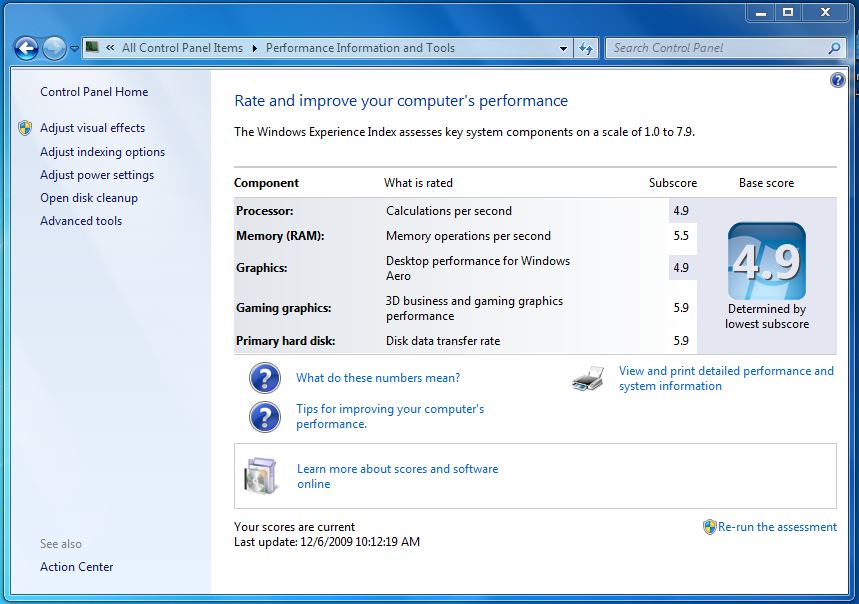Click the software box icon
Viewport: 859px width, 604px height.
pos(261,476)
